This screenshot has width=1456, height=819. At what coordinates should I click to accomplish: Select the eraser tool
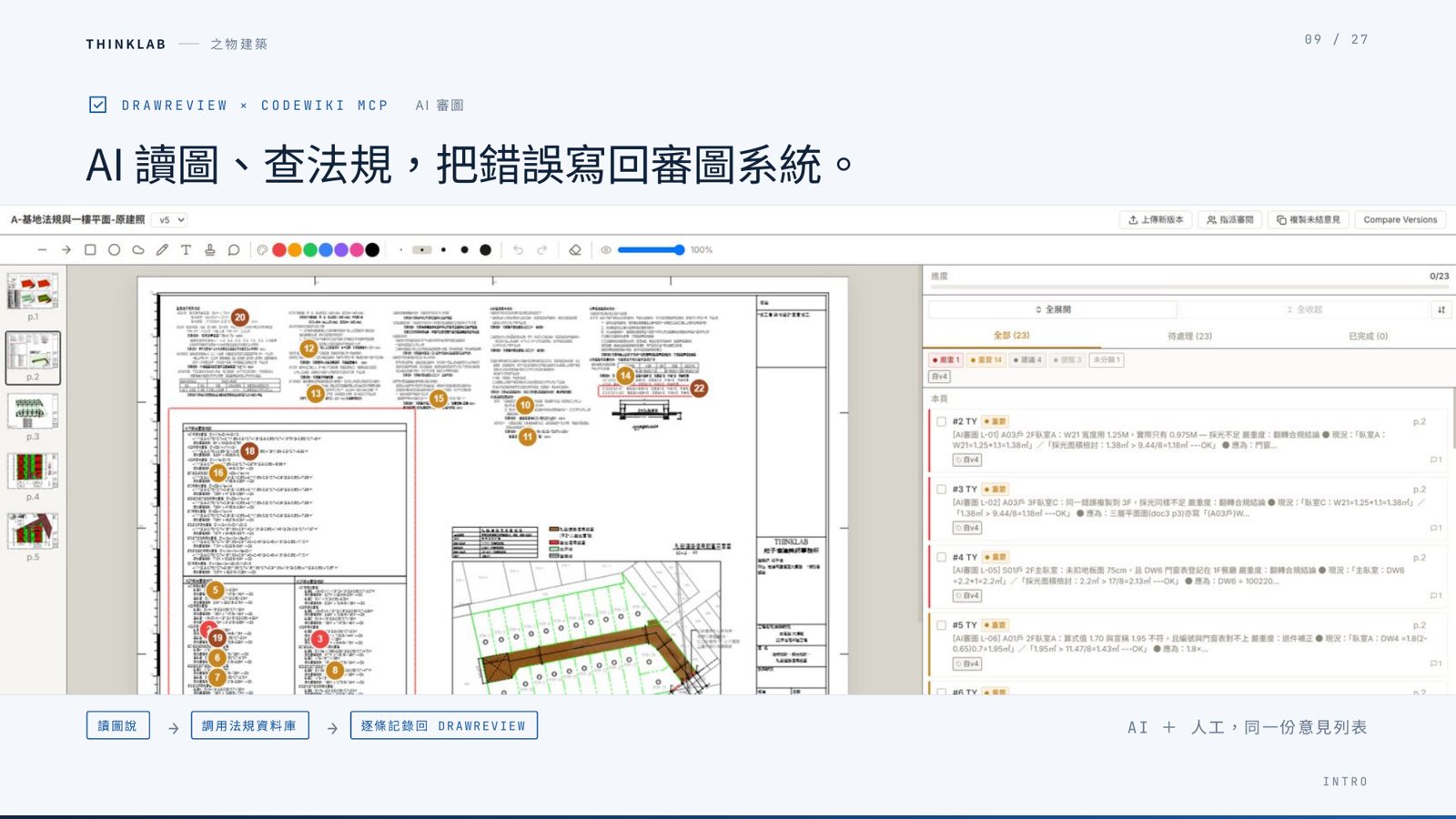(x=575, y=249)
